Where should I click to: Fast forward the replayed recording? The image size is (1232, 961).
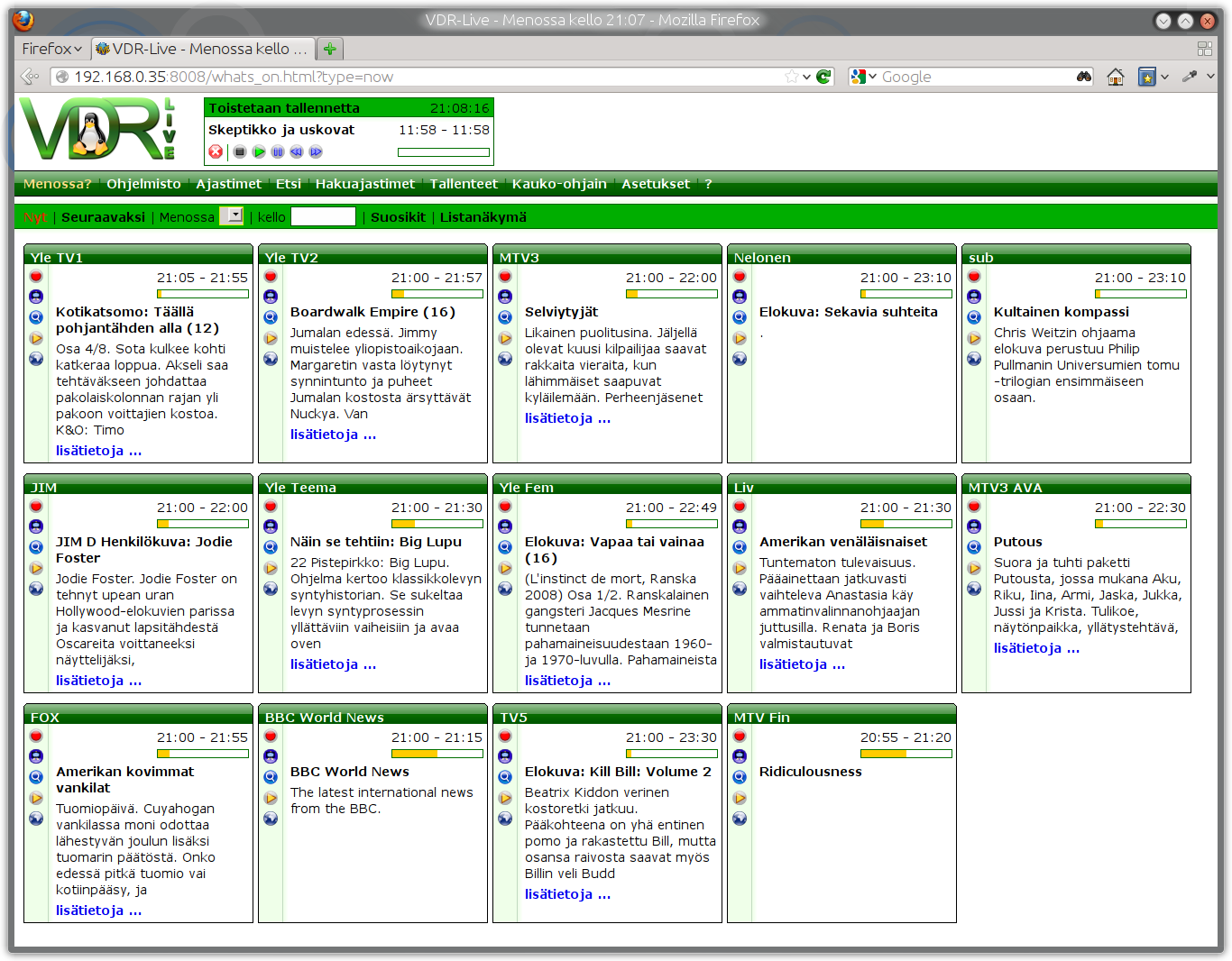[316, 151]
